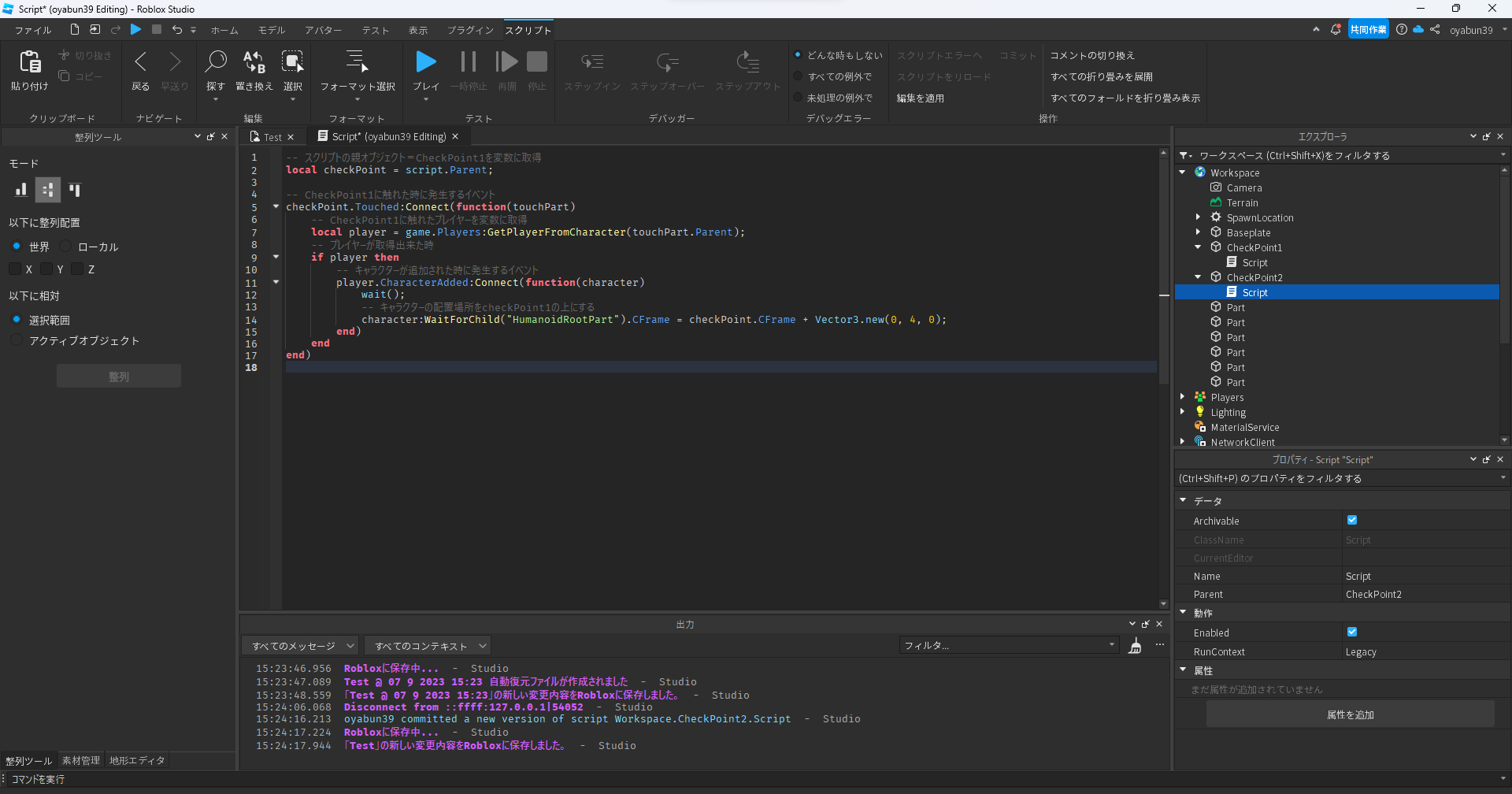The height and width of the screenshot is (794, 1512).
Task: Click the Select (選択) icon
Action: click(x=292, y=61)
